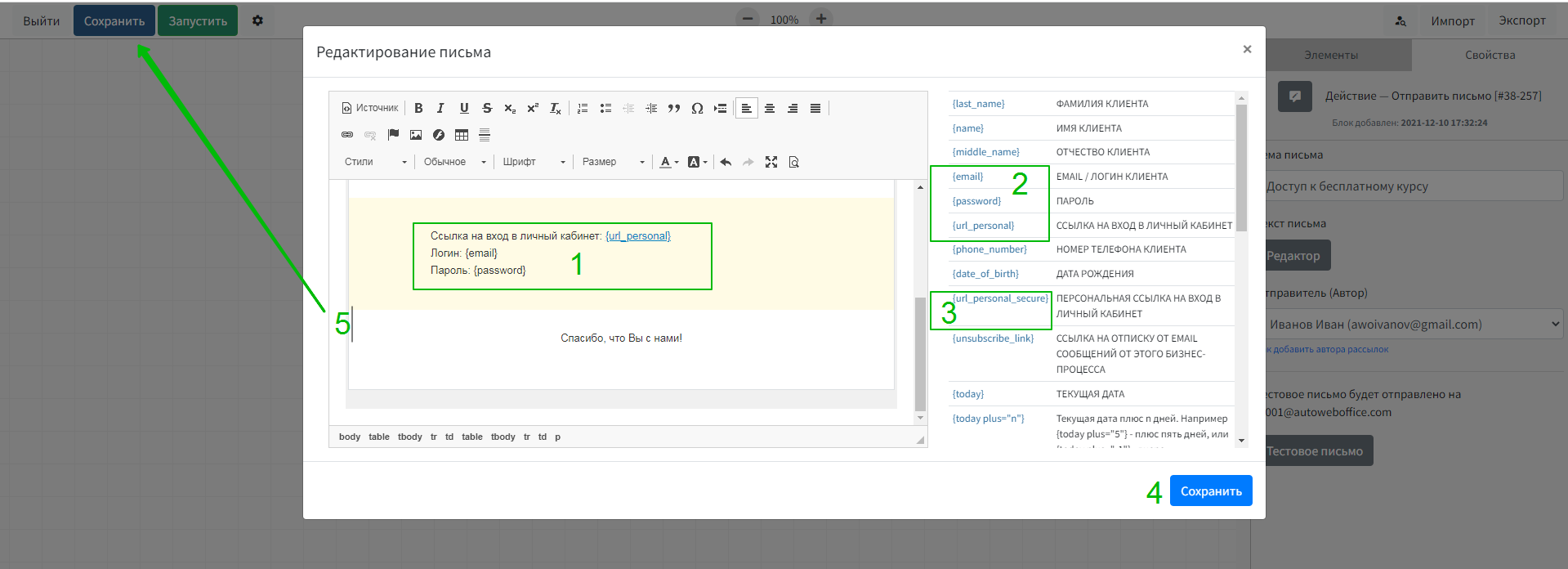
Task: Toggle strikethrough formatting
Action: point(487,108)
